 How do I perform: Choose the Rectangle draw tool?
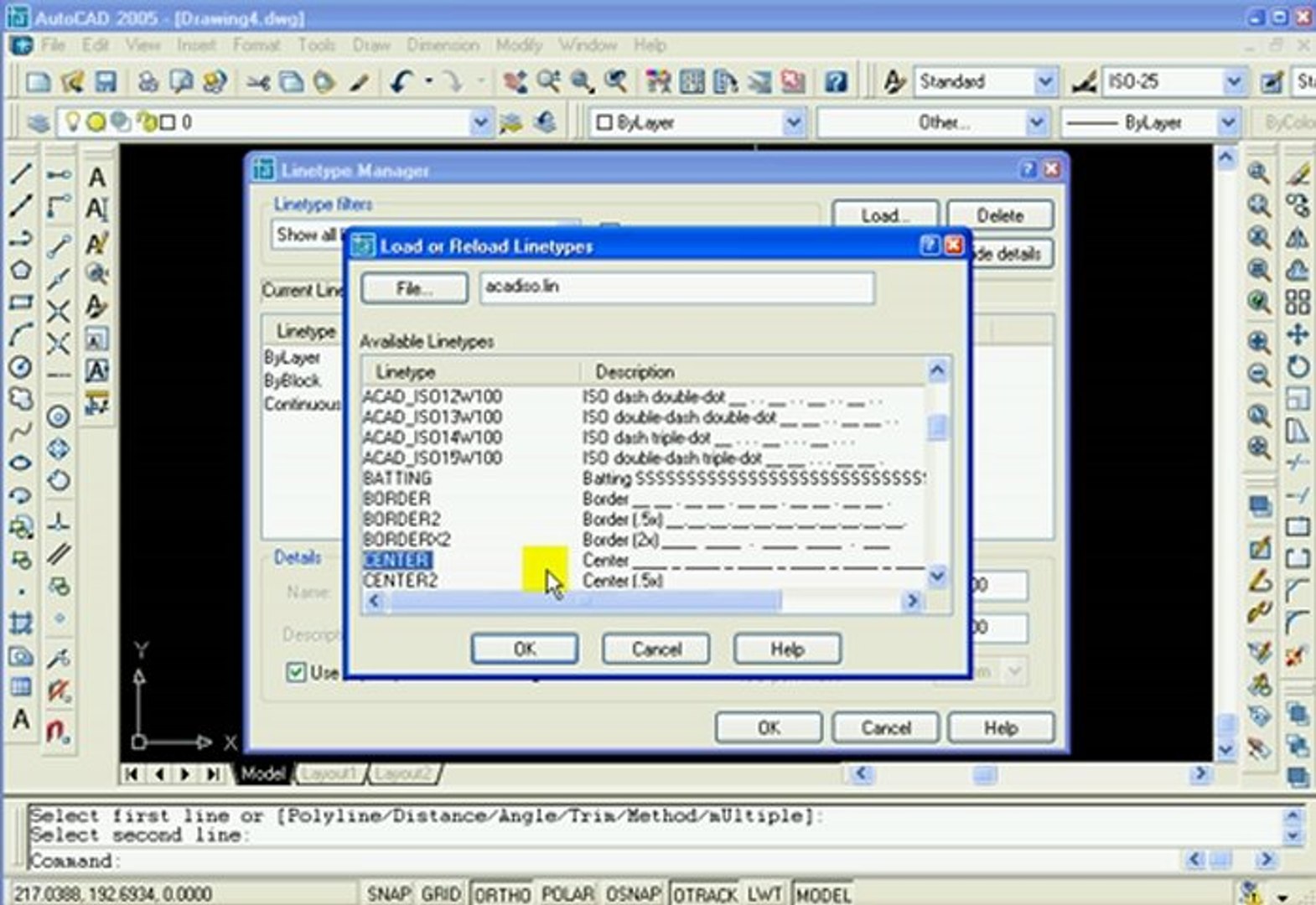click(21, 303)
